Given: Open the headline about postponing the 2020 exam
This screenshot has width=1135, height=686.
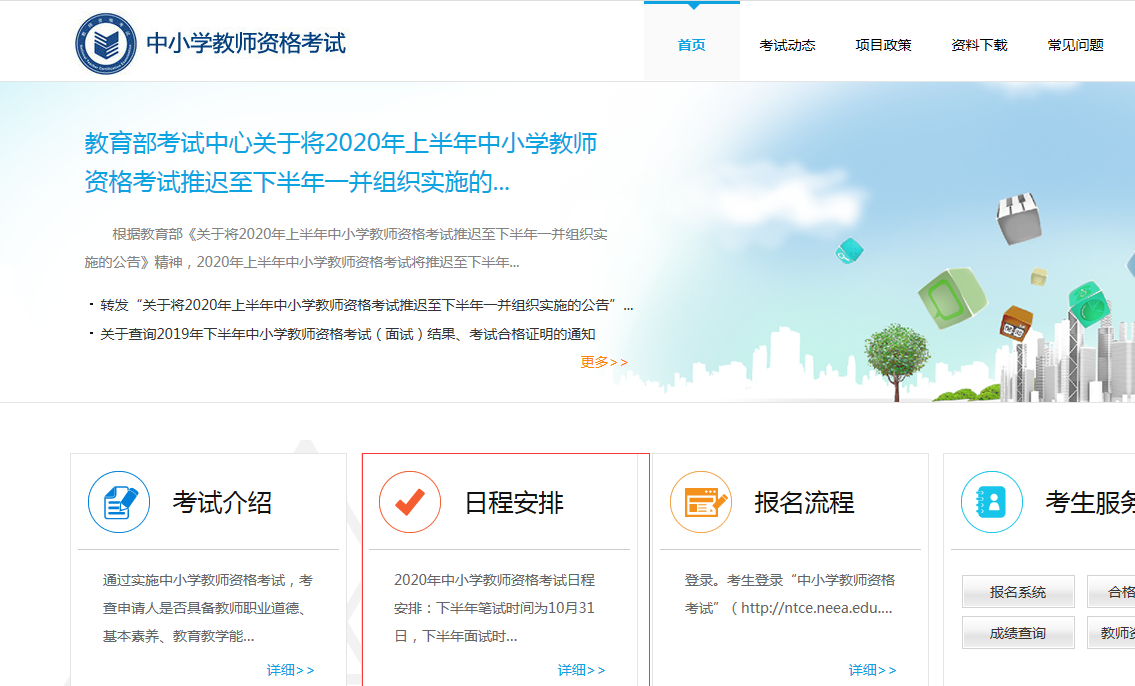Looking at the screenshot, I should (341, 163).
